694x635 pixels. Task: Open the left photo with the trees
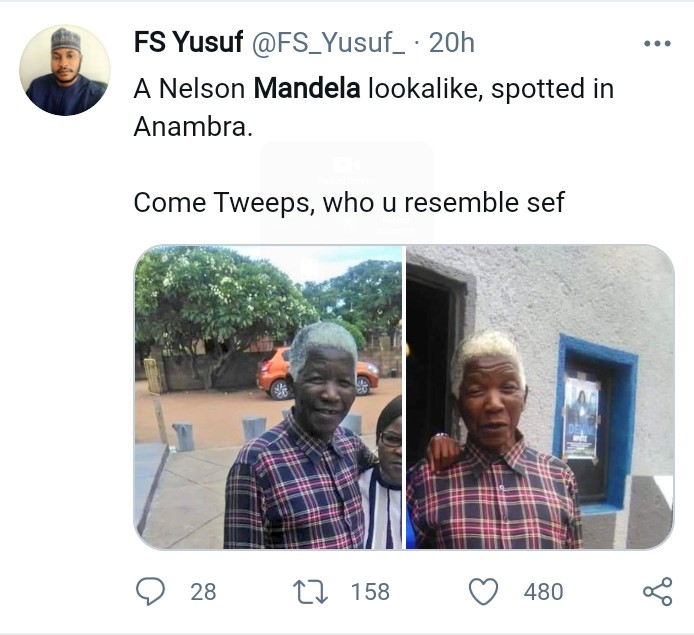pyautogui.click(x=268, y=397)
